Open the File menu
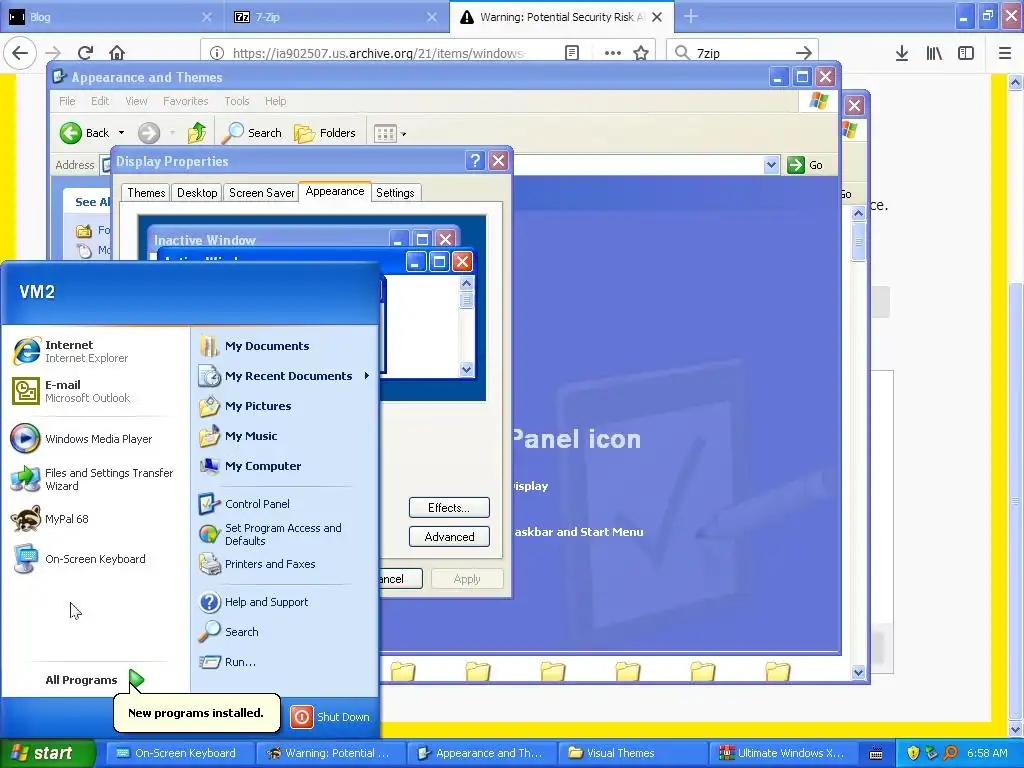1024x768 pixels. [x=67, y=101]
